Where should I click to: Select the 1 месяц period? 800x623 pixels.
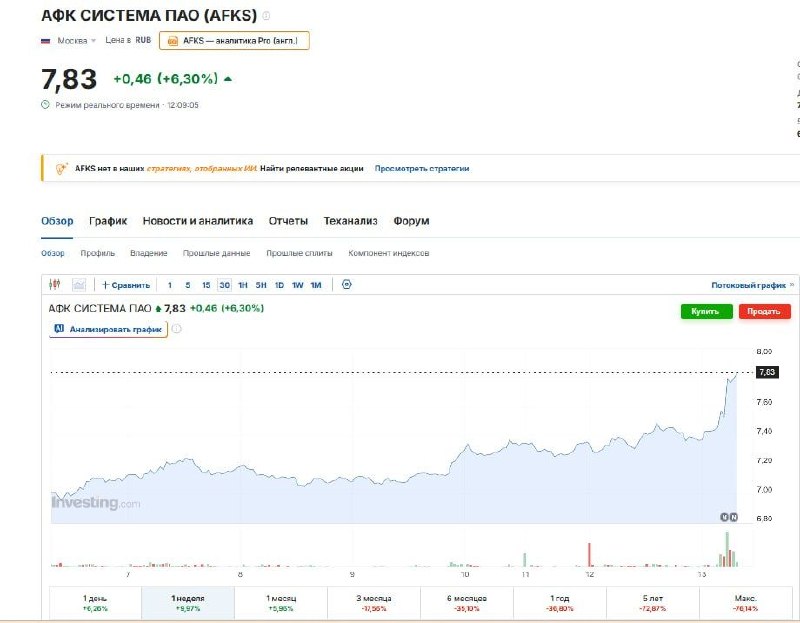(x=281, y=603)
